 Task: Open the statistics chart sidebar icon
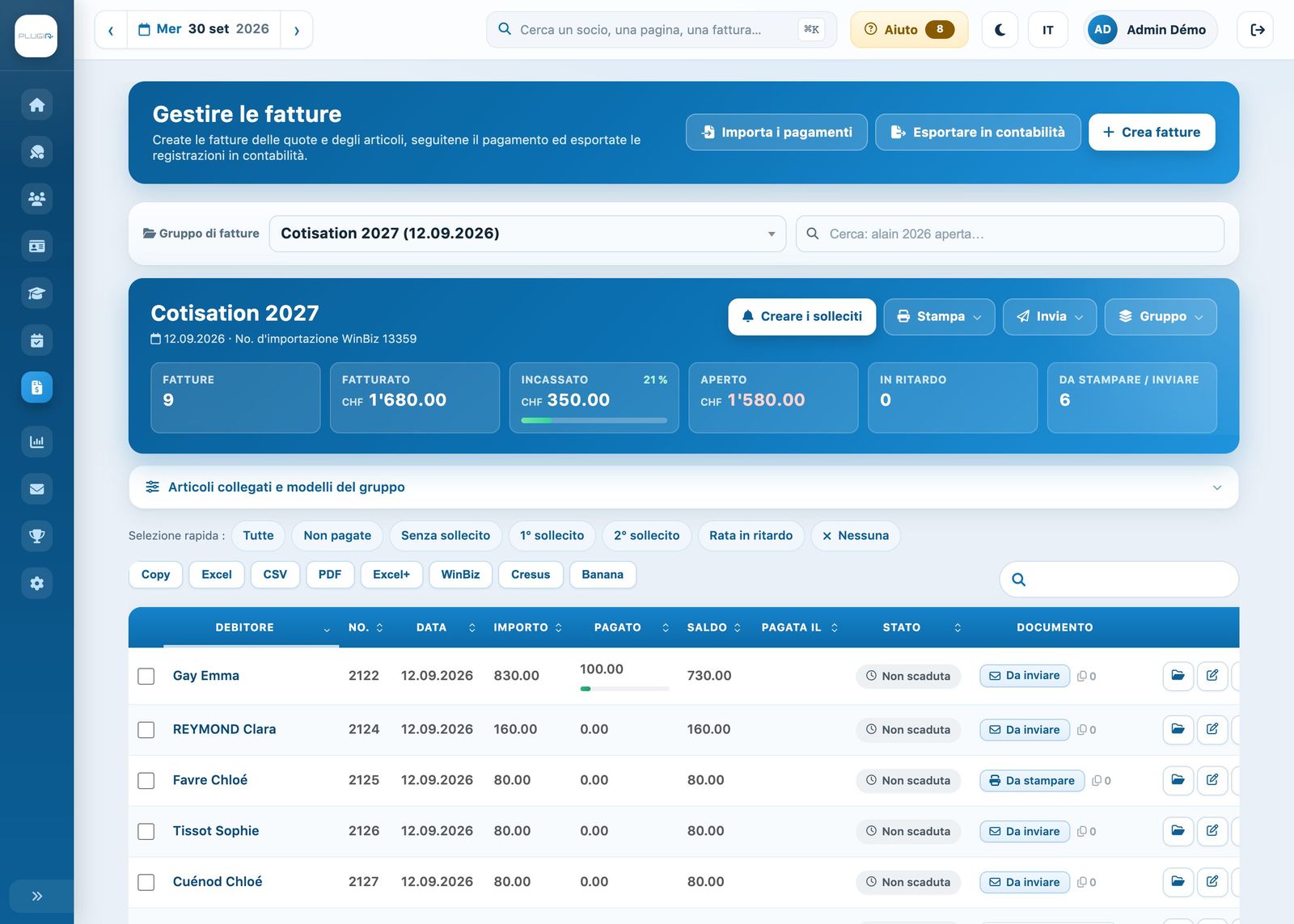[36, 441]
